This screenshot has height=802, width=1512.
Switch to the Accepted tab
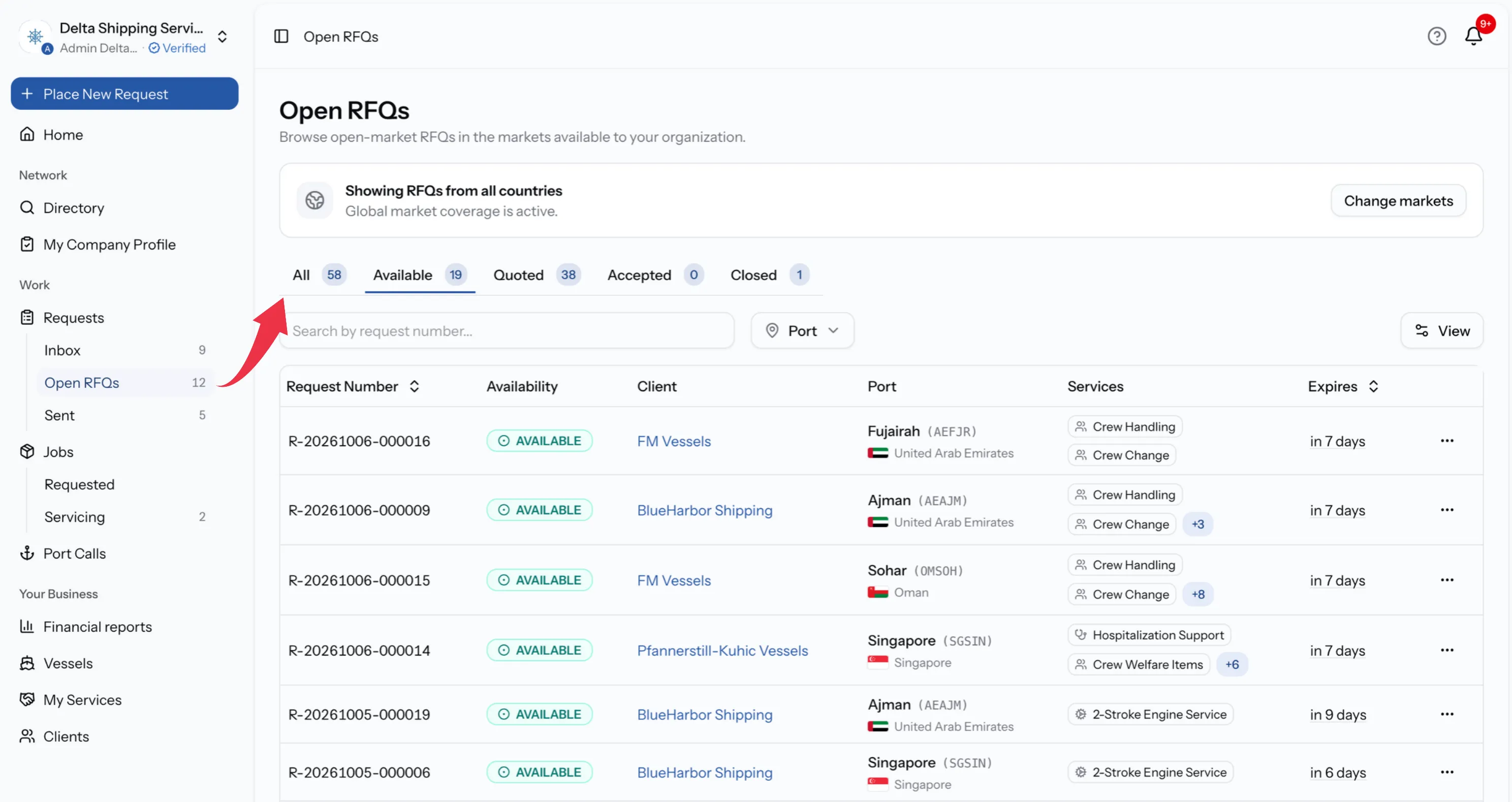pos(655,275)
